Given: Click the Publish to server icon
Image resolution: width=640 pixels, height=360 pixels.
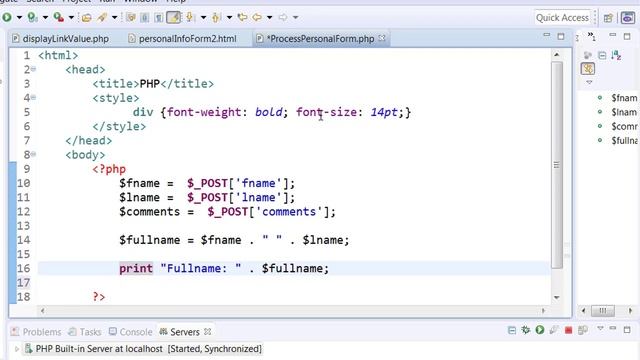Looking at the screenshot, I should click(x=583, y=330).
